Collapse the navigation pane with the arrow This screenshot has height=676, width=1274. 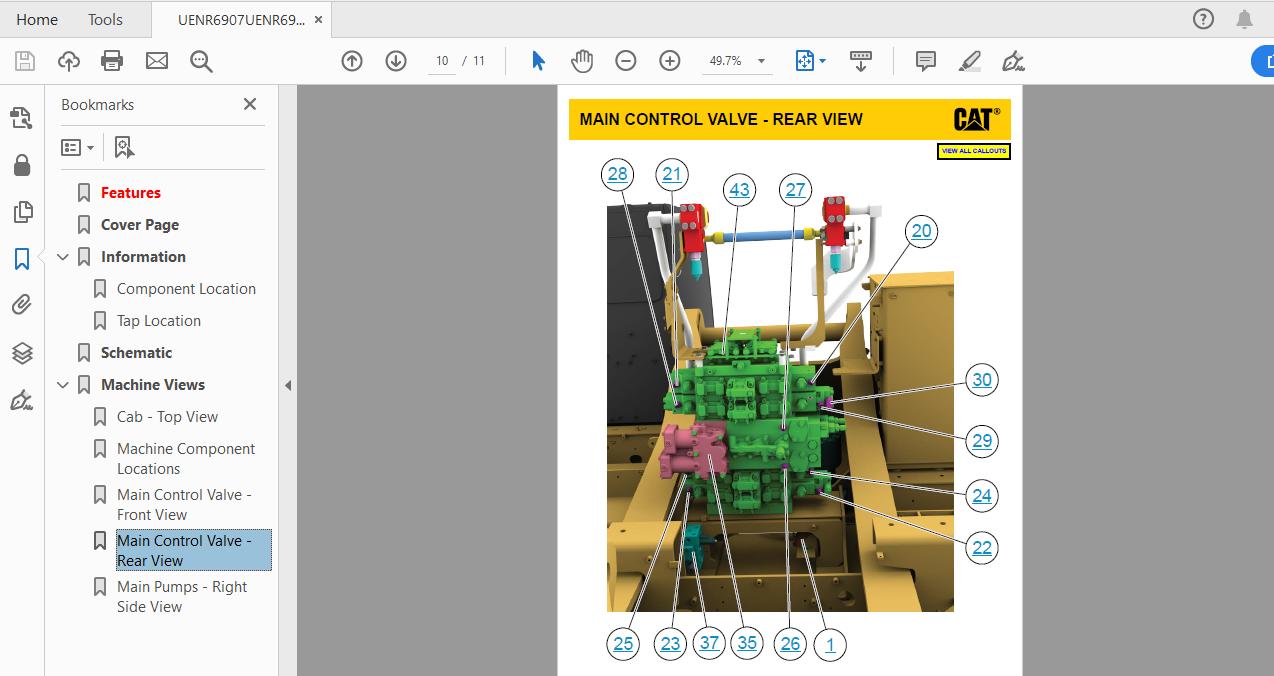click(288, 385)
